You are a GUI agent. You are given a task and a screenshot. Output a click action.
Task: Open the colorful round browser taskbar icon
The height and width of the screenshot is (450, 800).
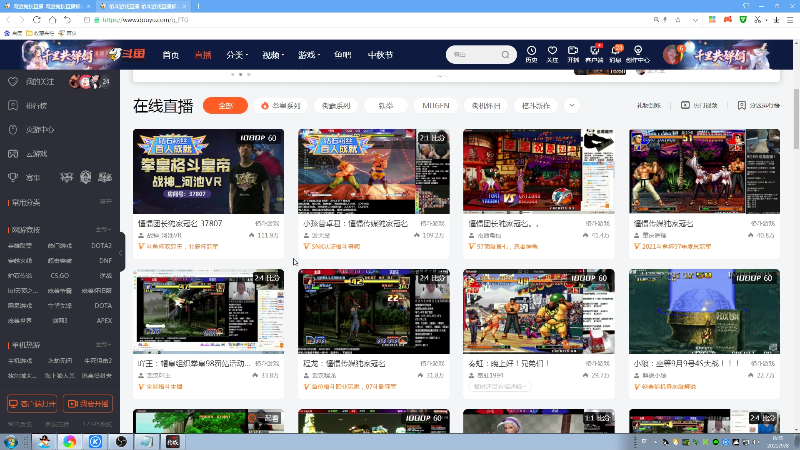69,442
